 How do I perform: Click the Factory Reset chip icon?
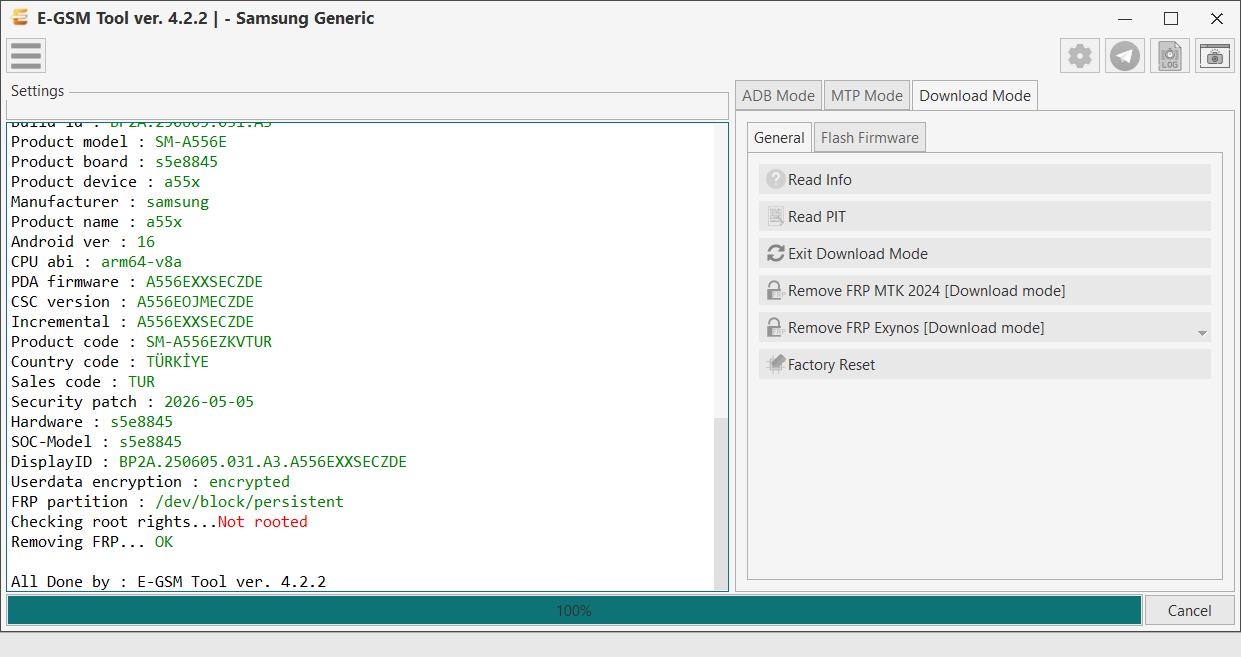click(x=776, y=365)
